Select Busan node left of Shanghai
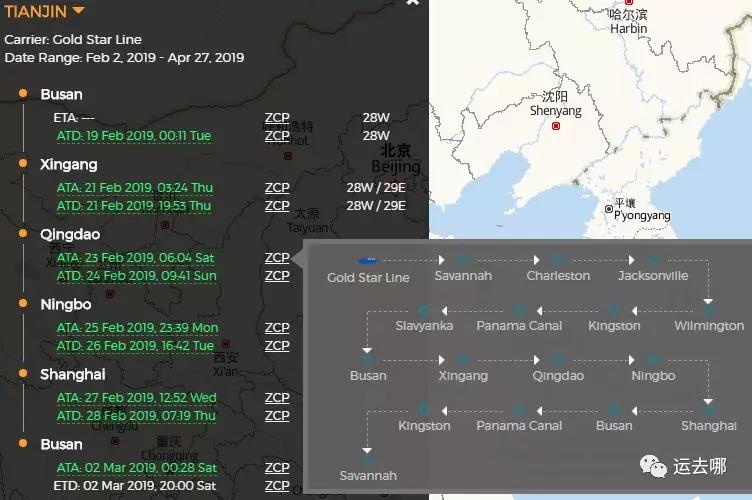 (x=614, y=411)
